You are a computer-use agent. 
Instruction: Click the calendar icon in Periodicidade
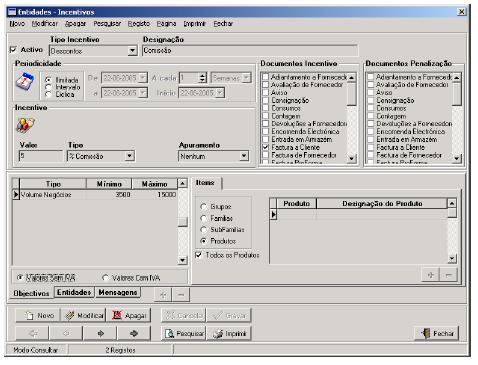pyautogui.click(x=25, y=81)
